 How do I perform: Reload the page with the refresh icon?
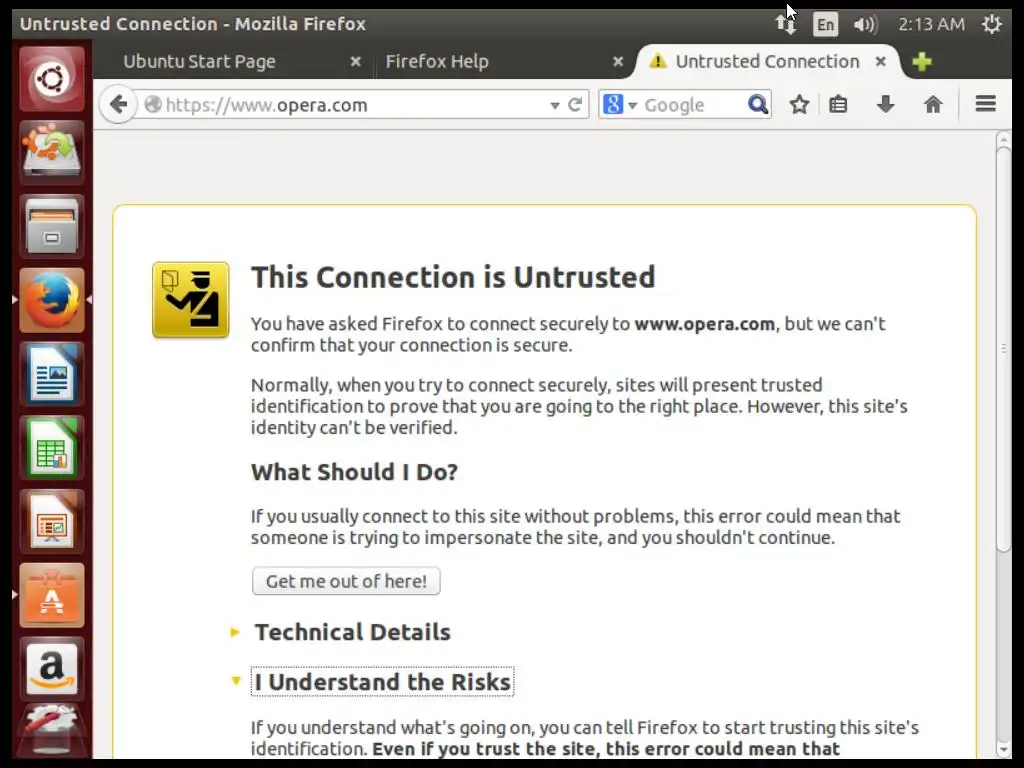click(x=575, y=104)
